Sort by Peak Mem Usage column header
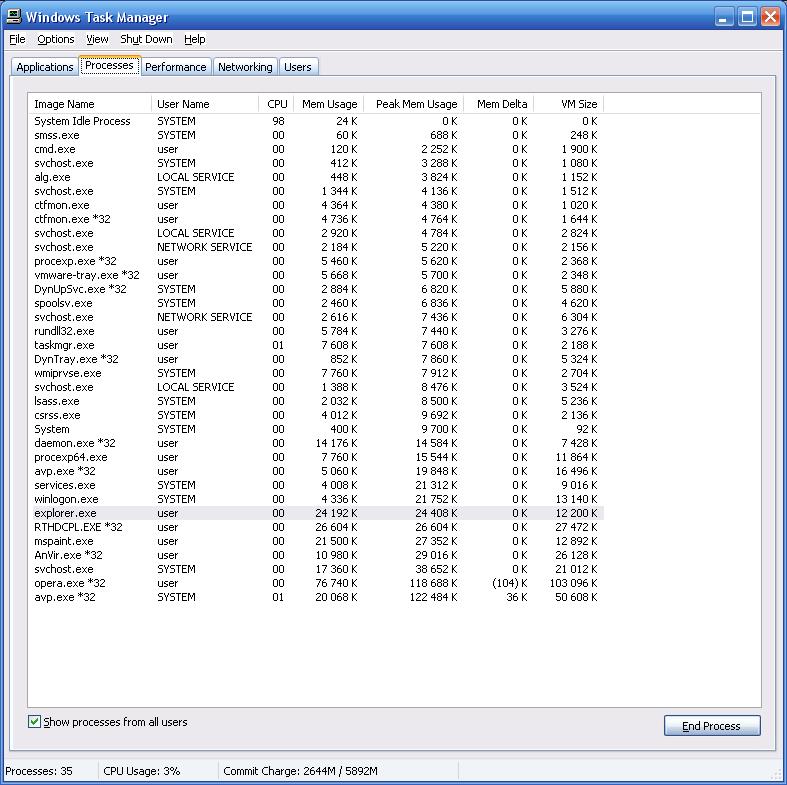This screenshot has width=787, height=785. [x=414, y=104]
